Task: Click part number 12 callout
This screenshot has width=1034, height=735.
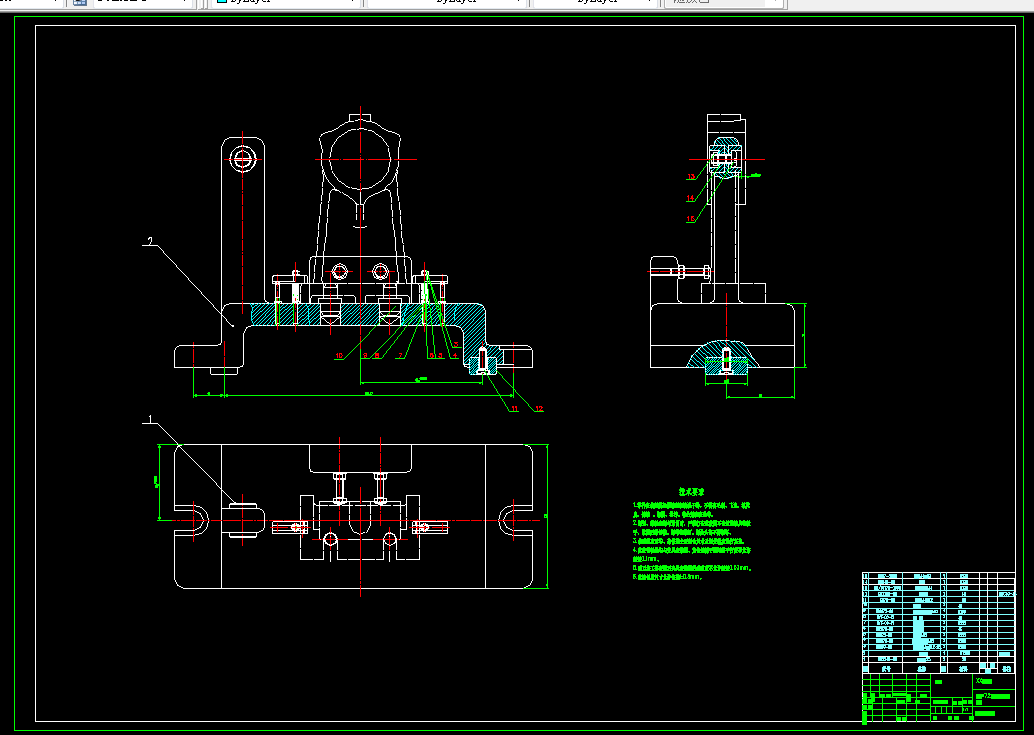Action: click(x=538, y=408)
